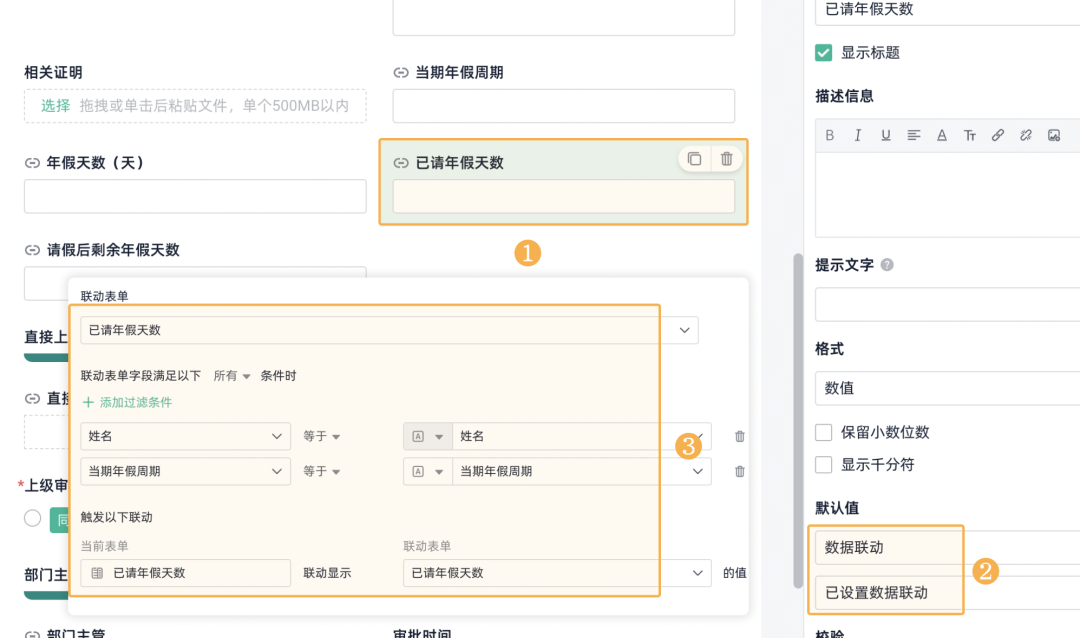Remove hyperlink with the unlink icon
The image size is (1080, 638).
click(x=1026, y=135)
